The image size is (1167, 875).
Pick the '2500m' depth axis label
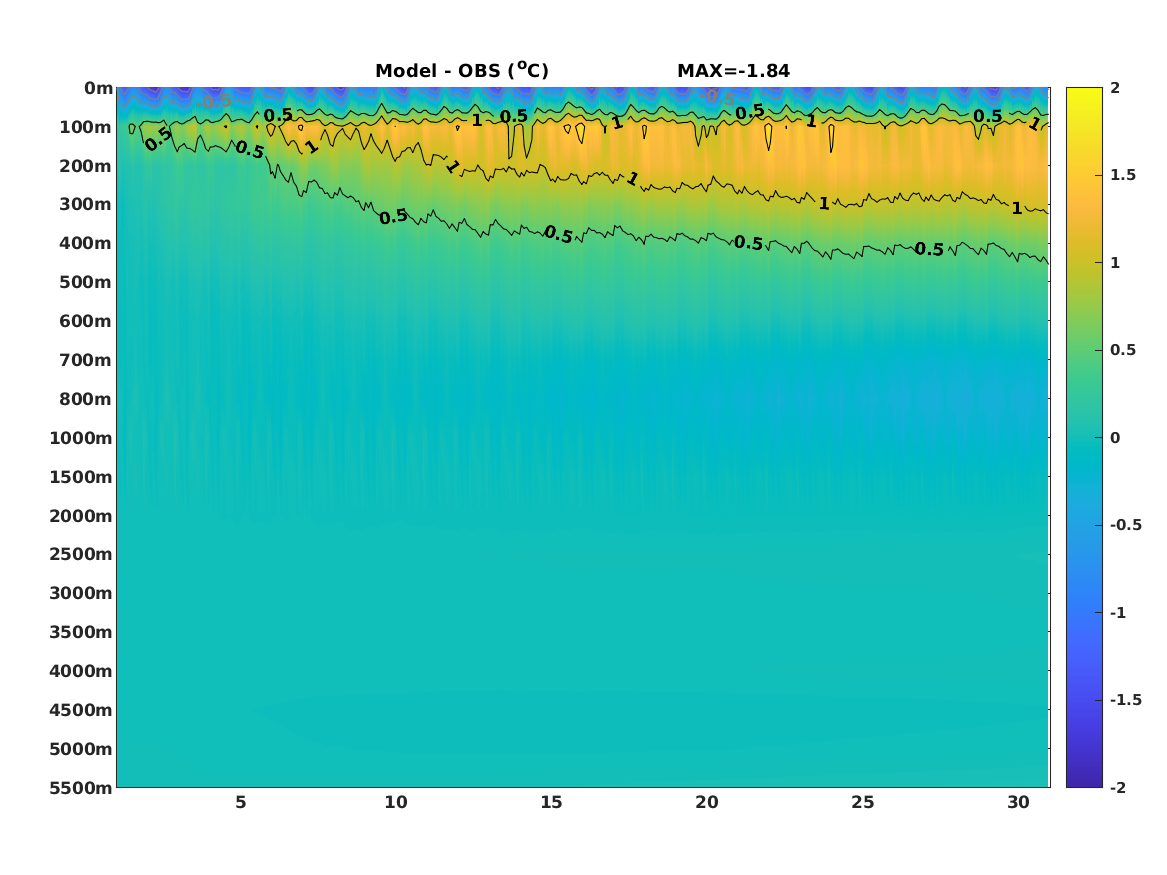pyautogui.click(x=81, y=554)
